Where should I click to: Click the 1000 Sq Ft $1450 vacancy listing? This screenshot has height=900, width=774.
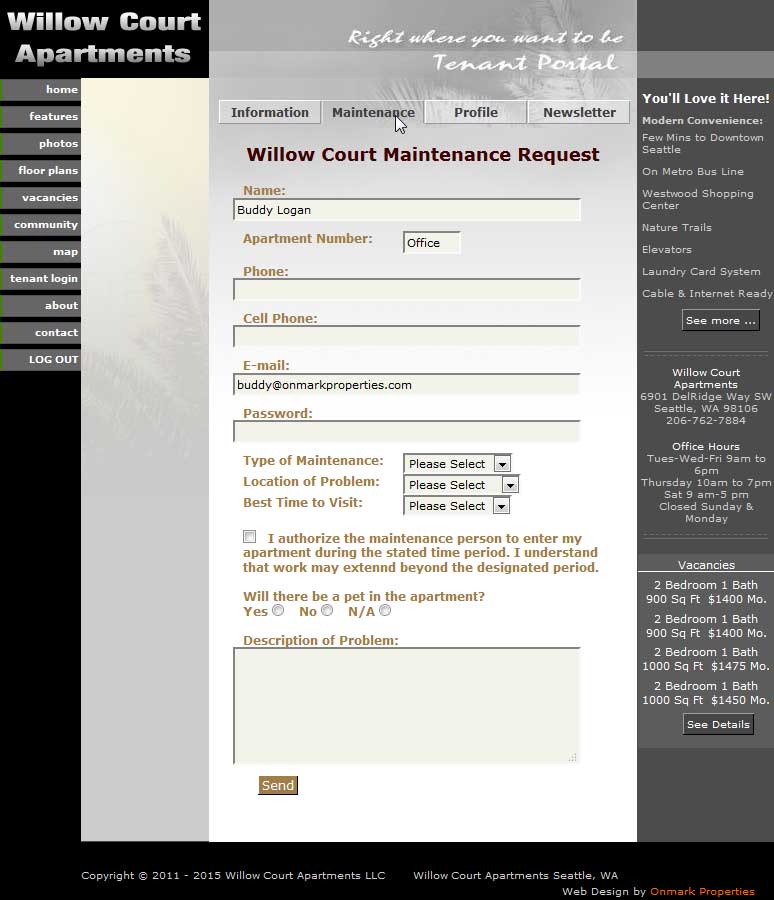pyautogui.click(x=706, y=693)
